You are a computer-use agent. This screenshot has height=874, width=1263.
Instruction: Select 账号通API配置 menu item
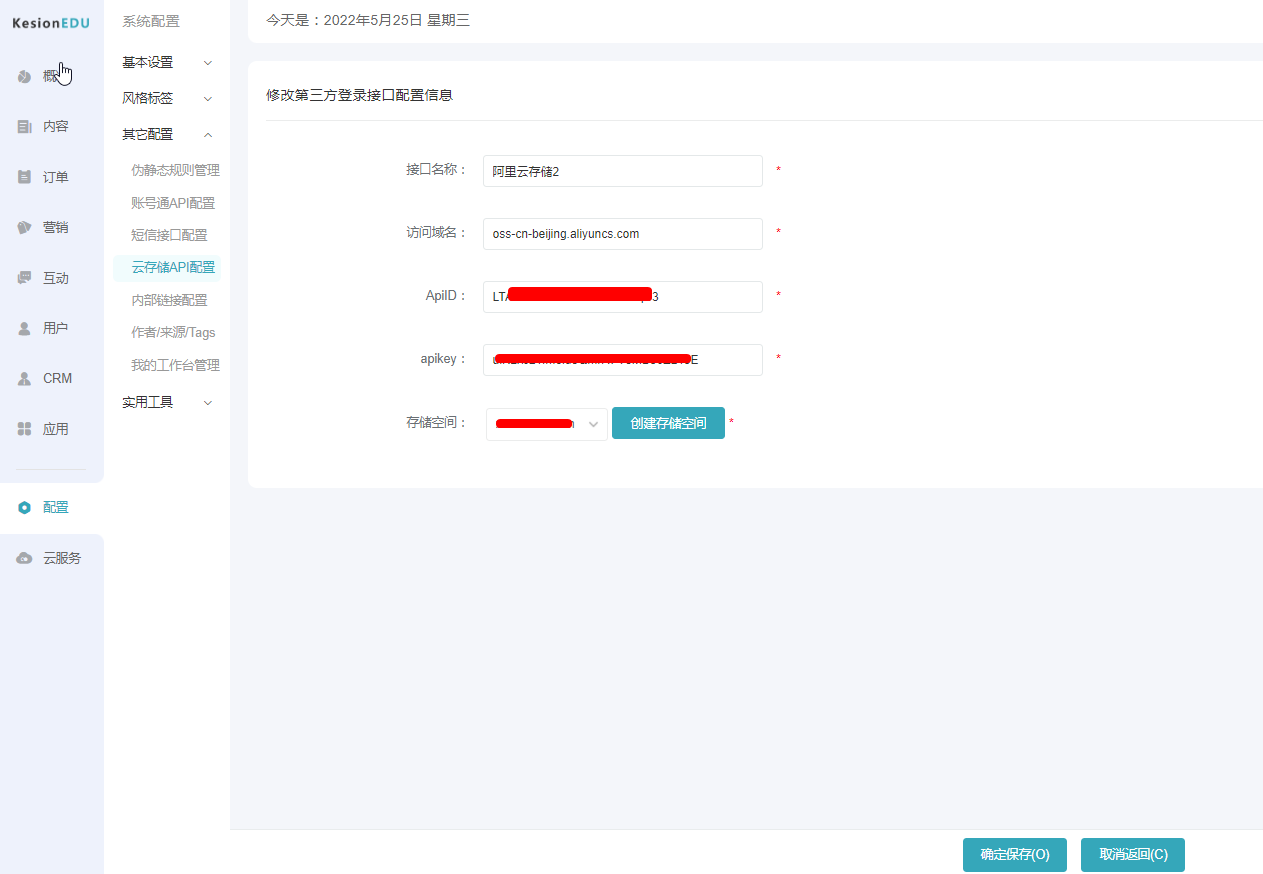pos(173,203)
